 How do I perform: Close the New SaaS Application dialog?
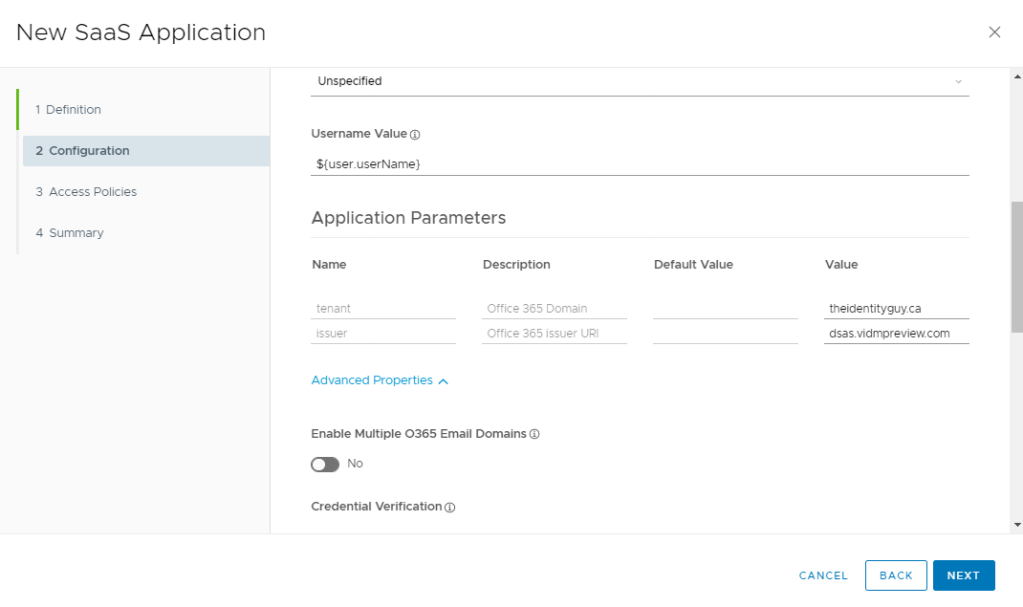click(x=994, y=31)
